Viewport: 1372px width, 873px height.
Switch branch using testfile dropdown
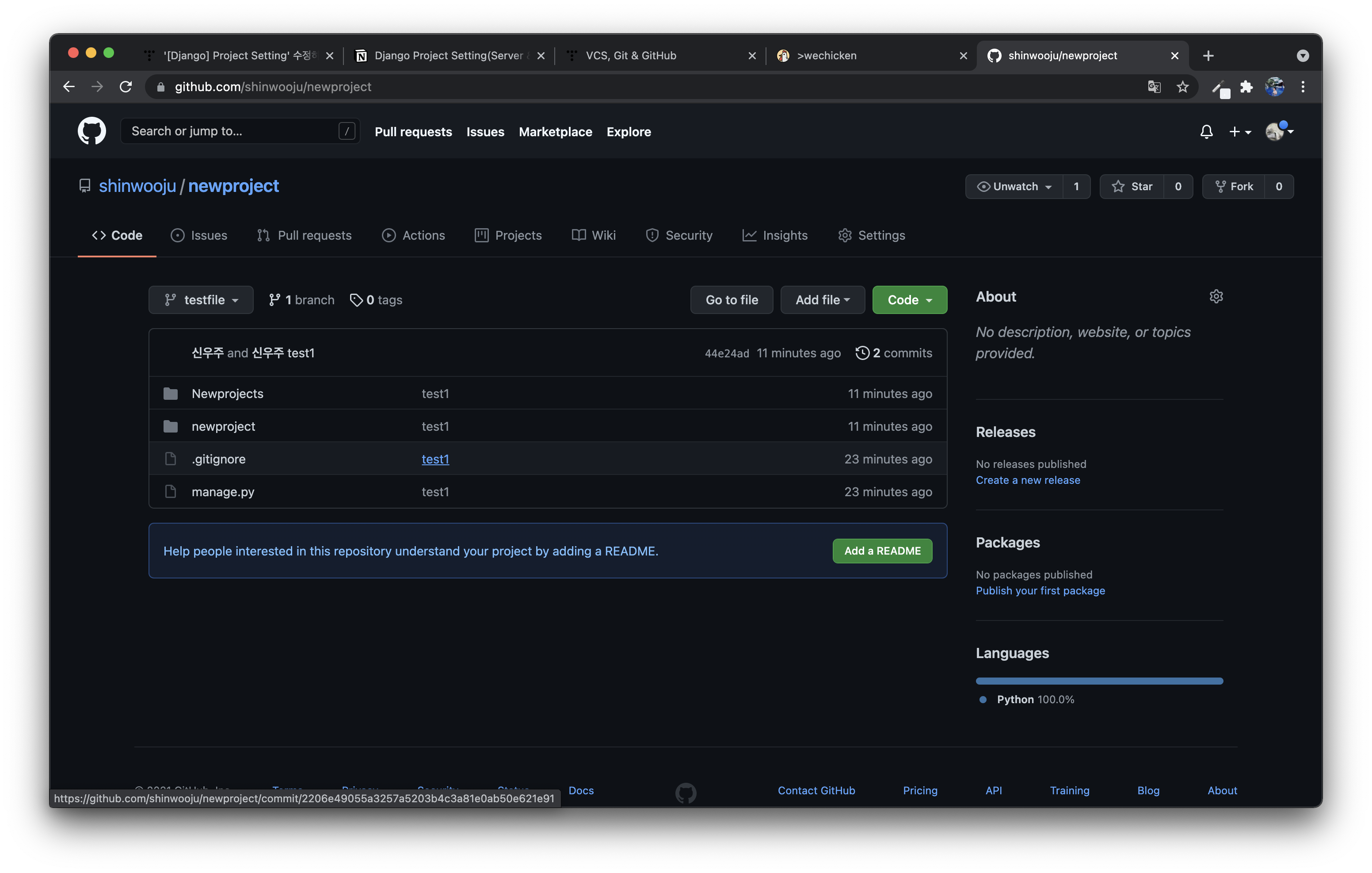[201, 300]
